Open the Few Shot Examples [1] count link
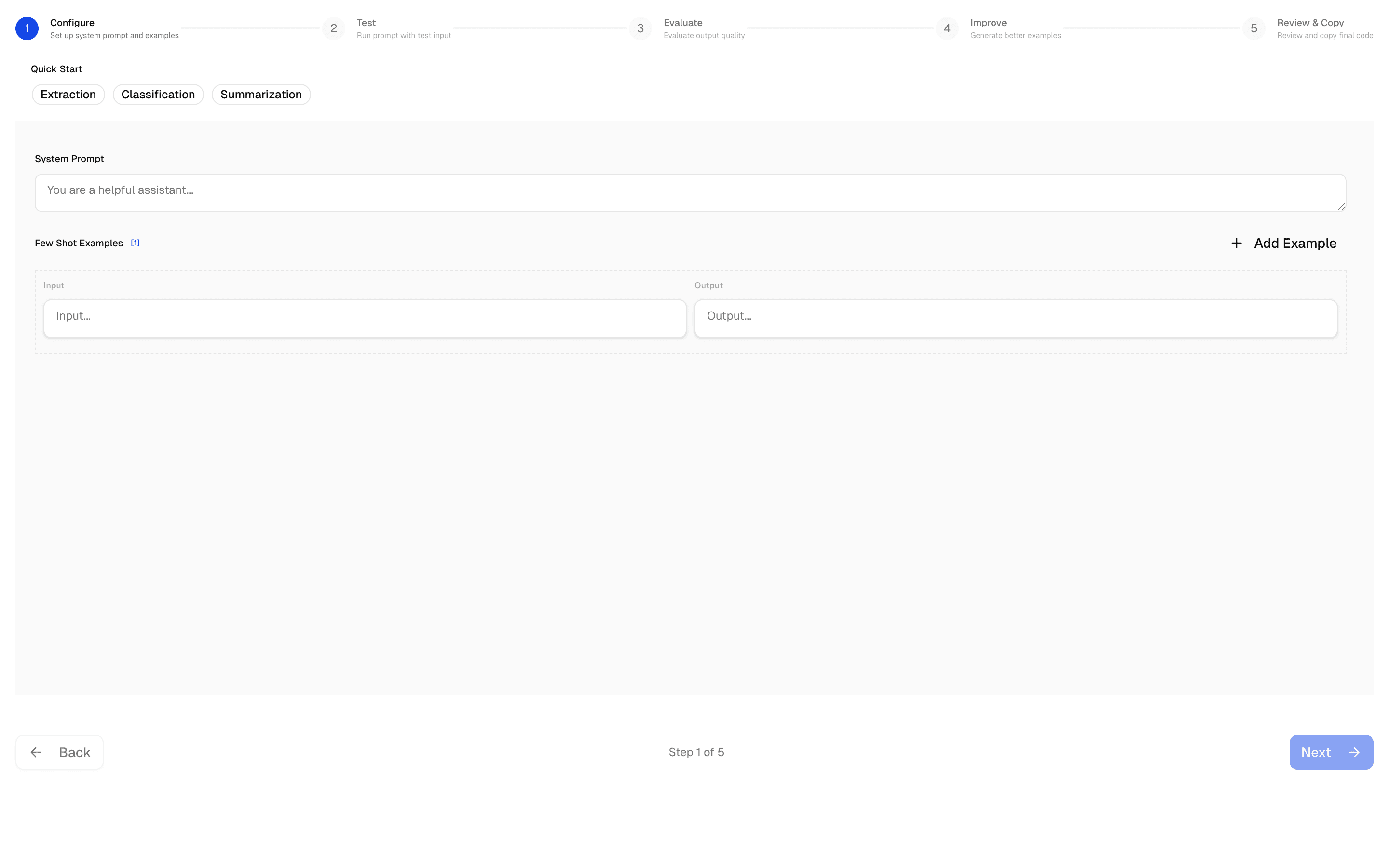1389x868 pixels. pyautogui.click(x=135, y=242)
